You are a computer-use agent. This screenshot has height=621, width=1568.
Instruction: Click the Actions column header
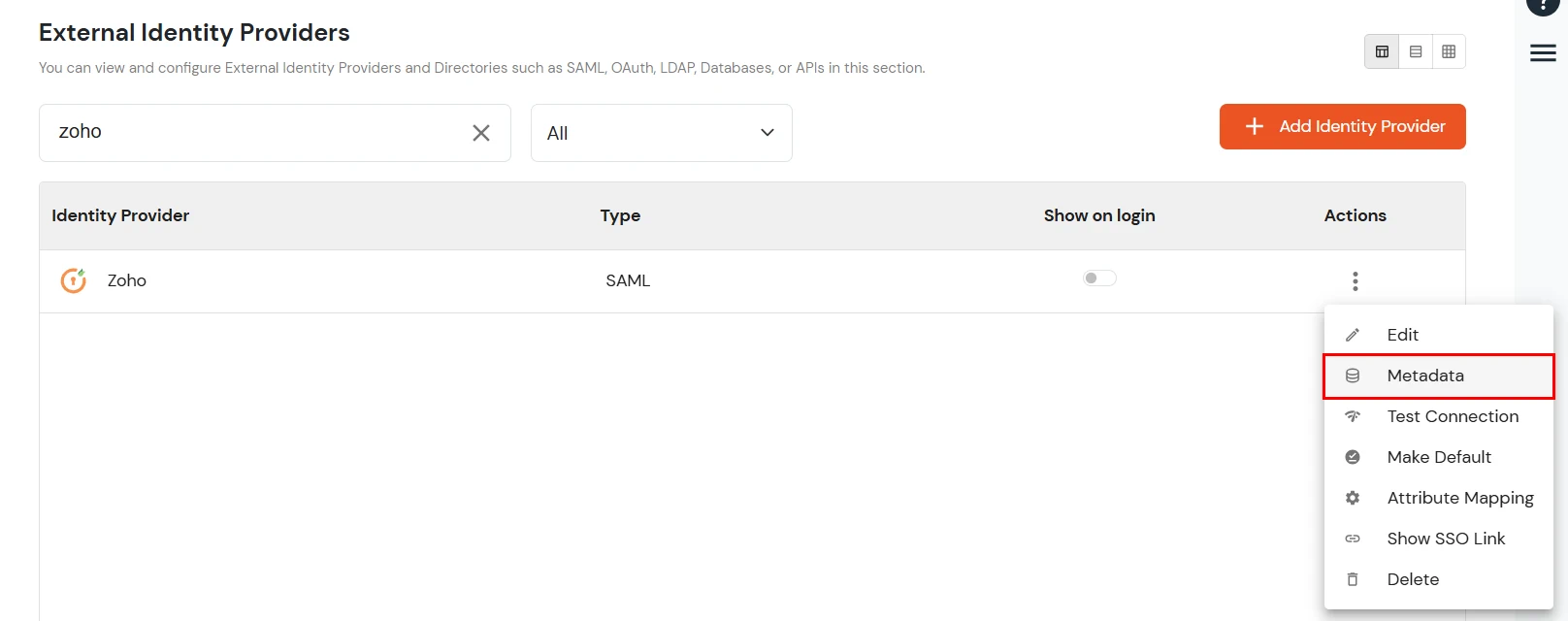(x=1355, y=215)
